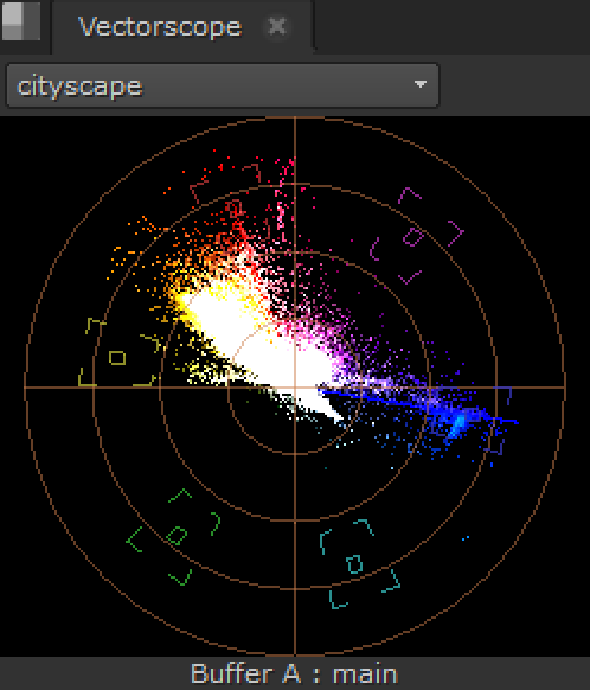Click the cityscape text in the selector
The image size is (590, 690).
[x=80, y=87]
